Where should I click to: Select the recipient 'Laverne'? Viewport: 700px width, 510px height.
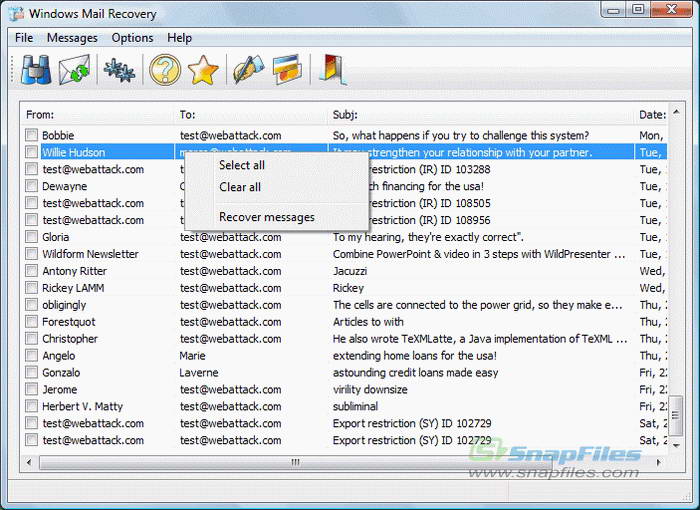[x=199, y=372]
